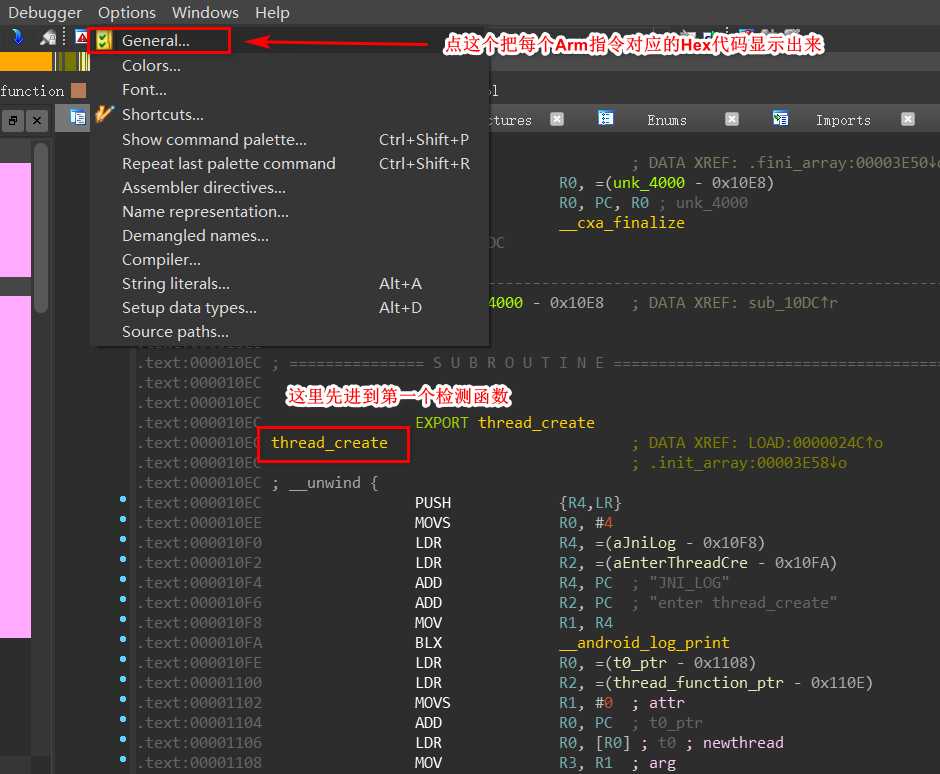
Task: Click the thread_create function label
Action: (329, 443)
